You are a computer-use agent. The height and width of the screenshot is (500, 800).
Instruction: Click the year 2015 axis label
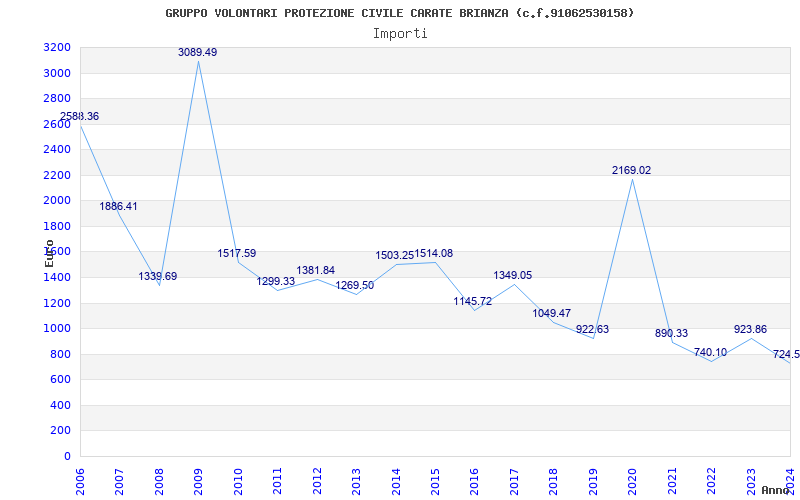[x=435, y=482]
